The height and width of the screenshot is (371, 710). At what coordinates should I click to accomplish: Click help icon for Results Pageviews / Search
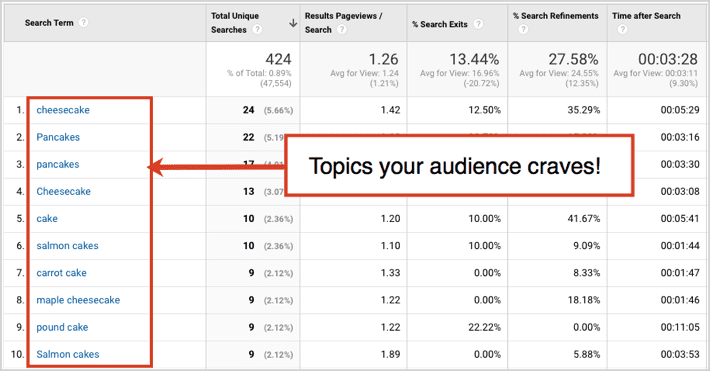(x=342, y=29)
